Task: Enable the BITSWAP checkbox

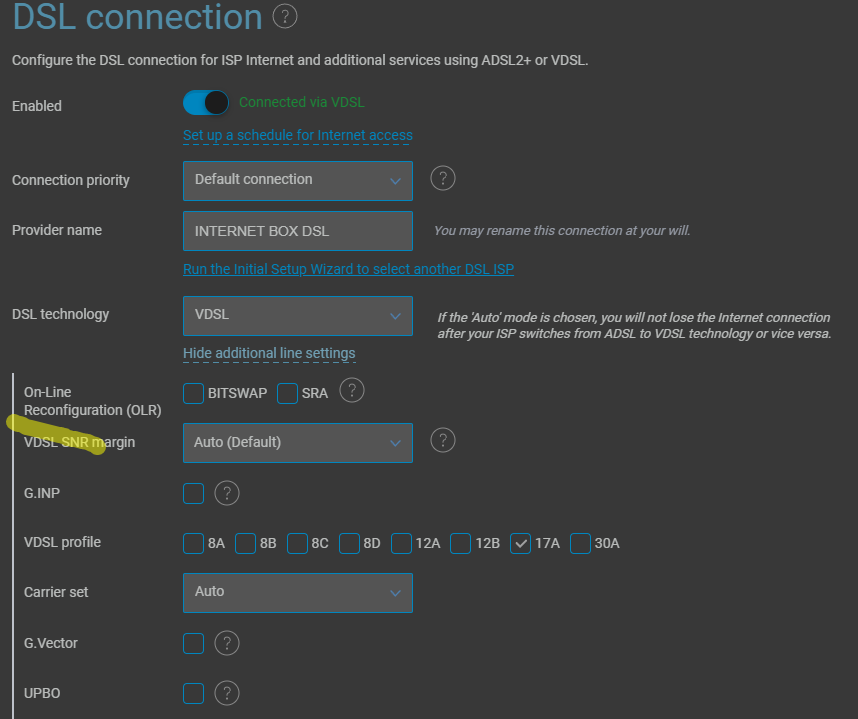Action: point(193,393)
